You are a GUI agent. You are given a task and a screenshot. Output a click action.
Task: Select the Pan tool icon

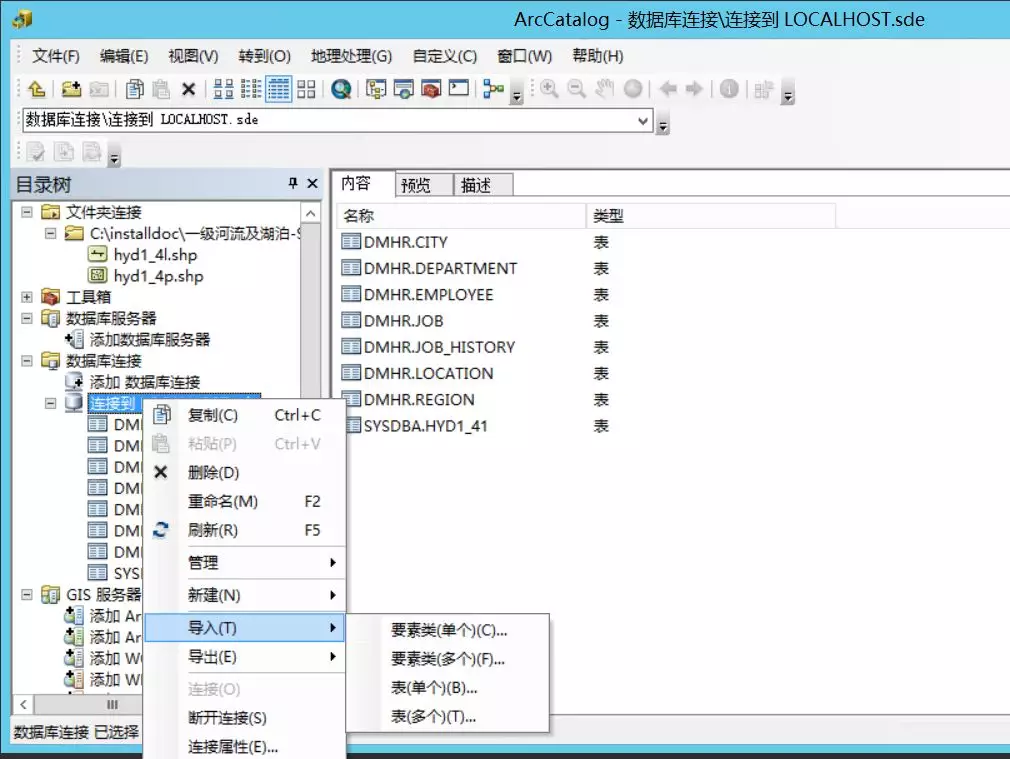tap(605, 88)
